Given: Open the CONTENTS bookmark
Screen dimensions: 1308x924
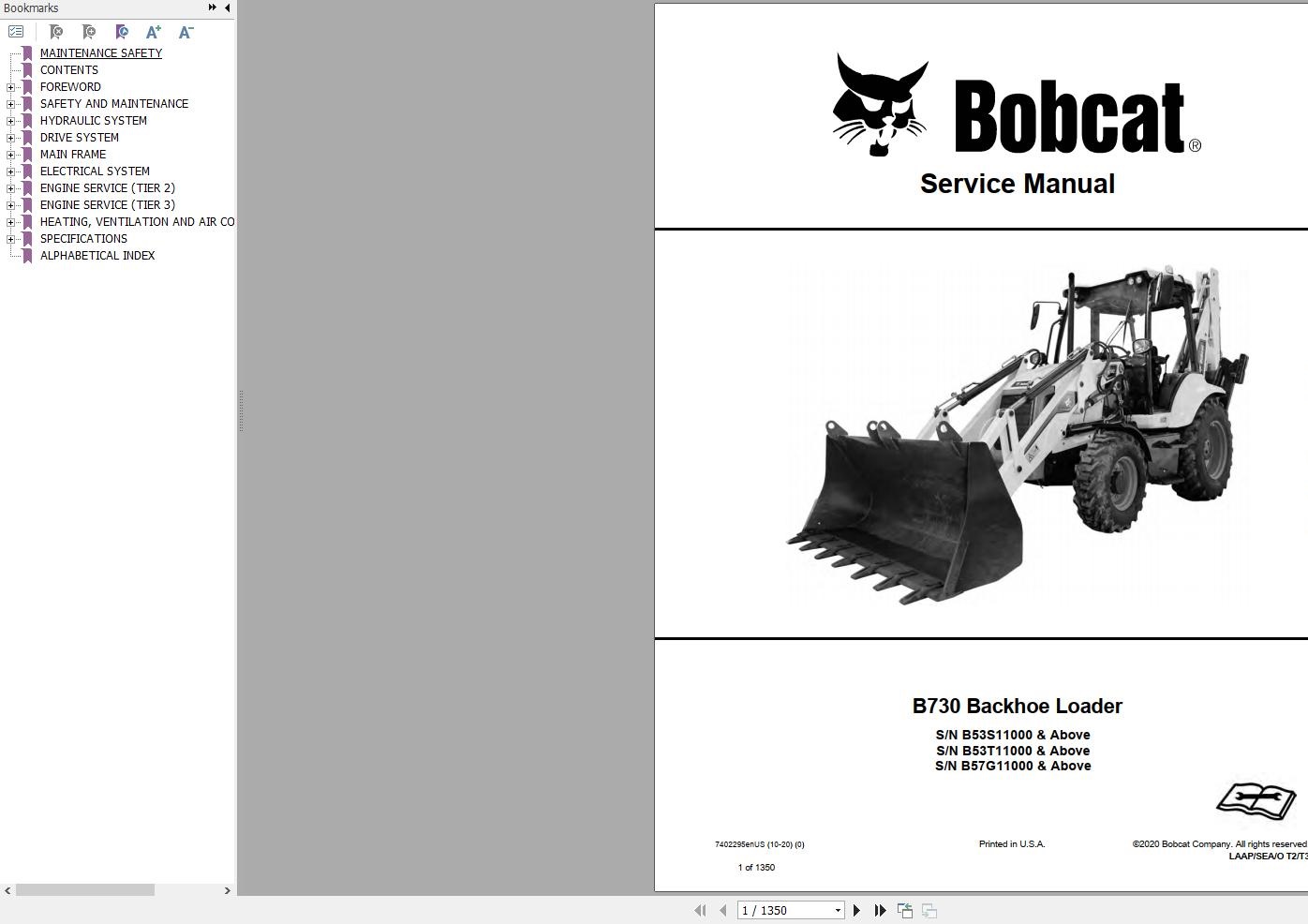Looking at the screenshot, I should pos(69,70).
